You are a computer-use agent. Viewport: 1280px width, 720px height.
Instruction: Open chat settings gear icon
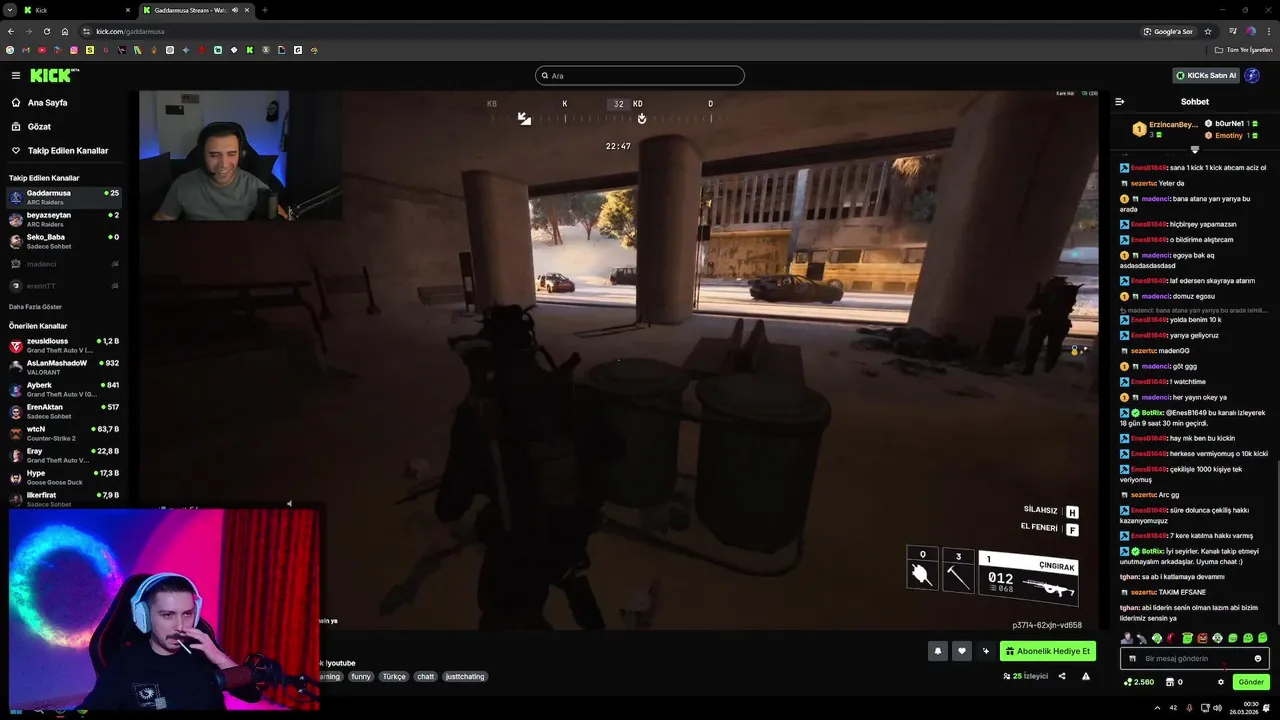click(x=1220, y=682)
